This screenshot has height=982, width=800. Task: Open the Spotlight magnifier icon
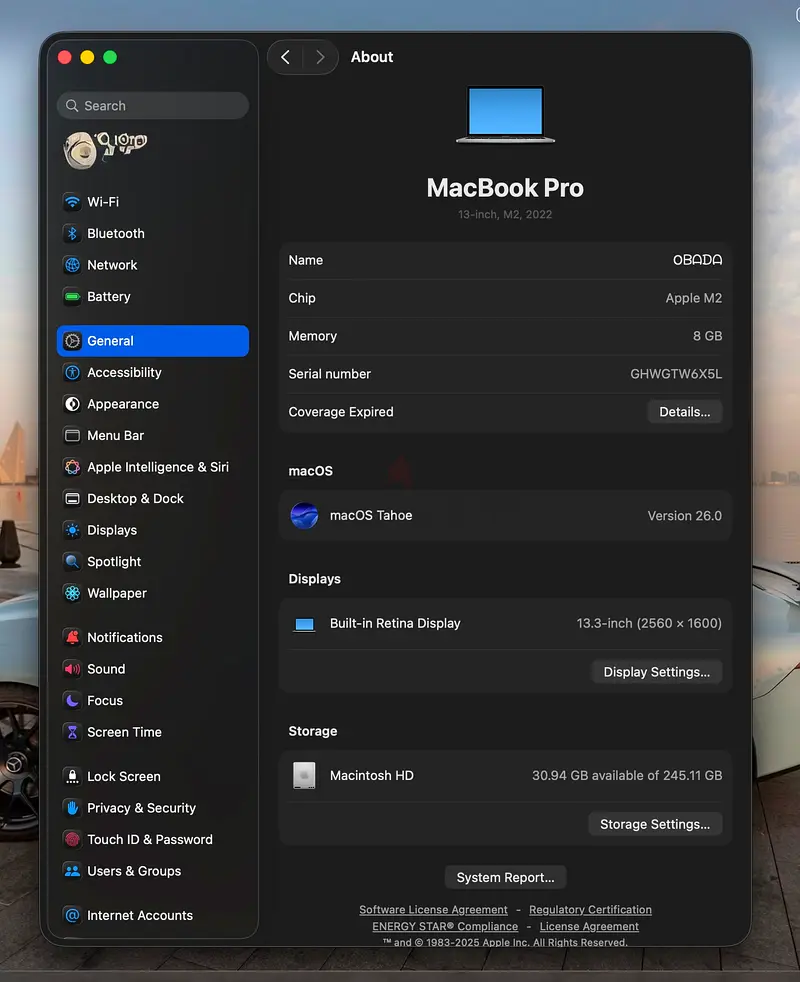coord(73,562)
